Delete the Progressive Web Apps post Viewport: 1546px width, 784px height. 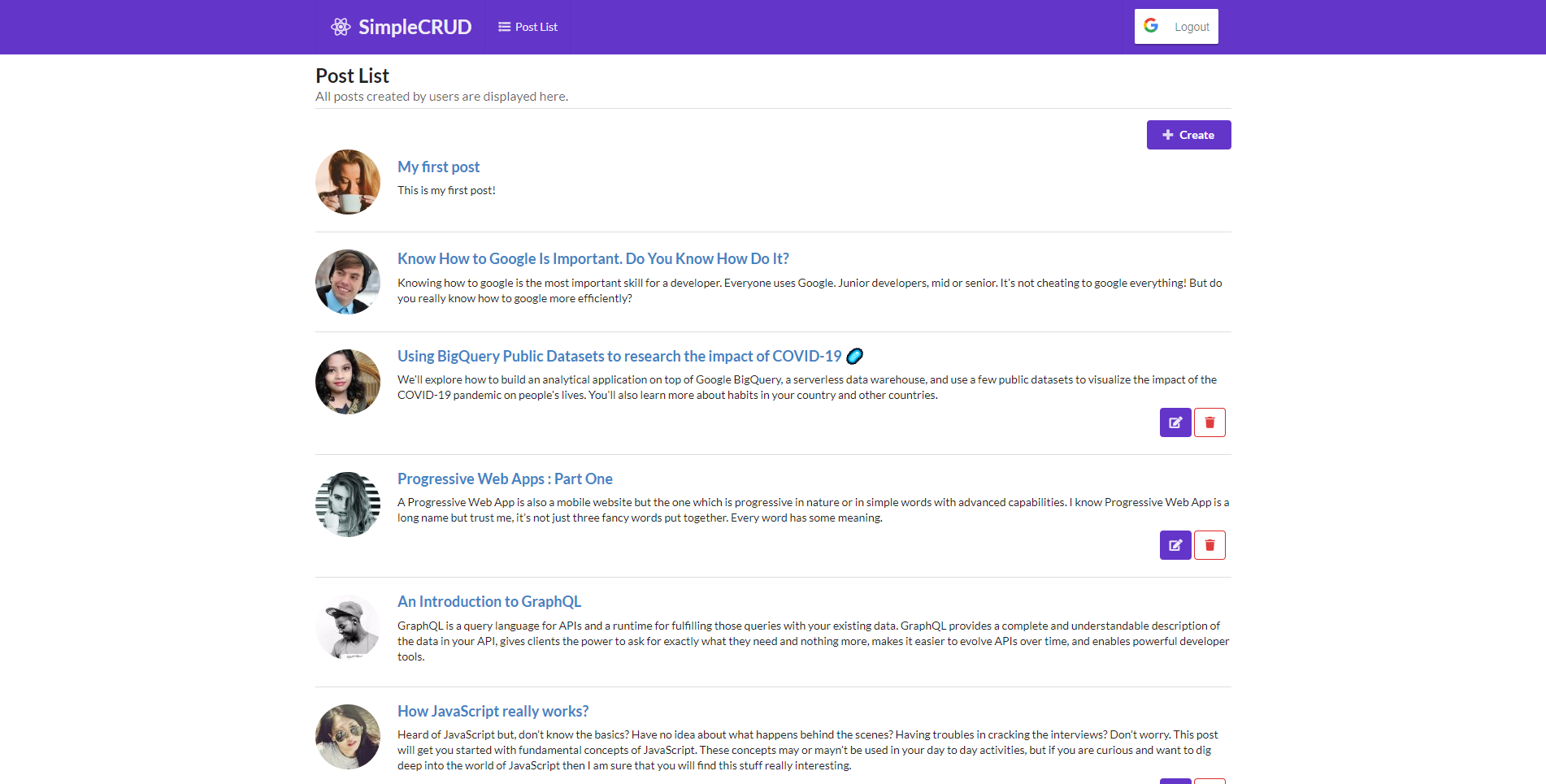point(1209,545)
